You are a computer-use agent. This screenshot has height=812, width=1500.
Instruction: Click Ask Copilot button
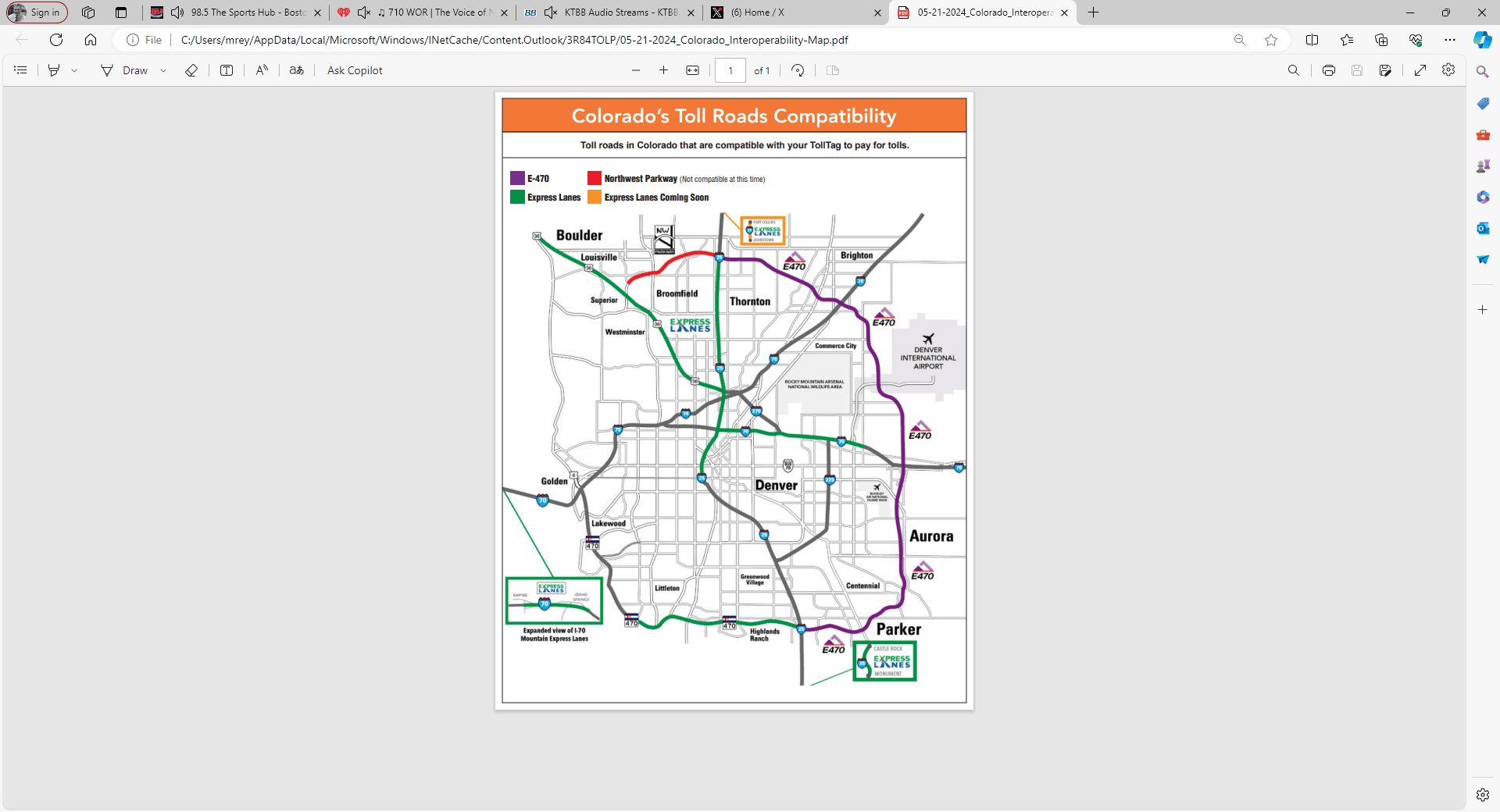coord(355,70)
